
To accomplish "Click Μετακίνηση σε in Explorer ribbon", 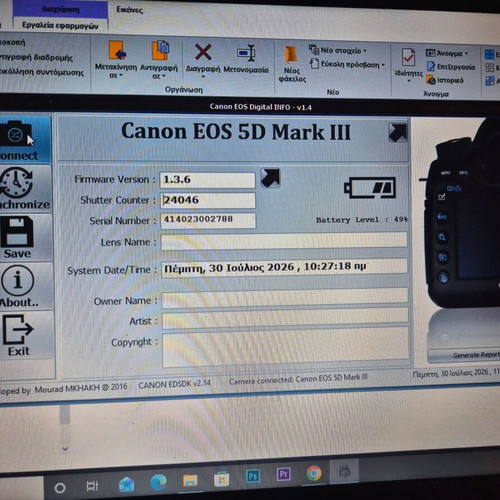I will [116, 59].
